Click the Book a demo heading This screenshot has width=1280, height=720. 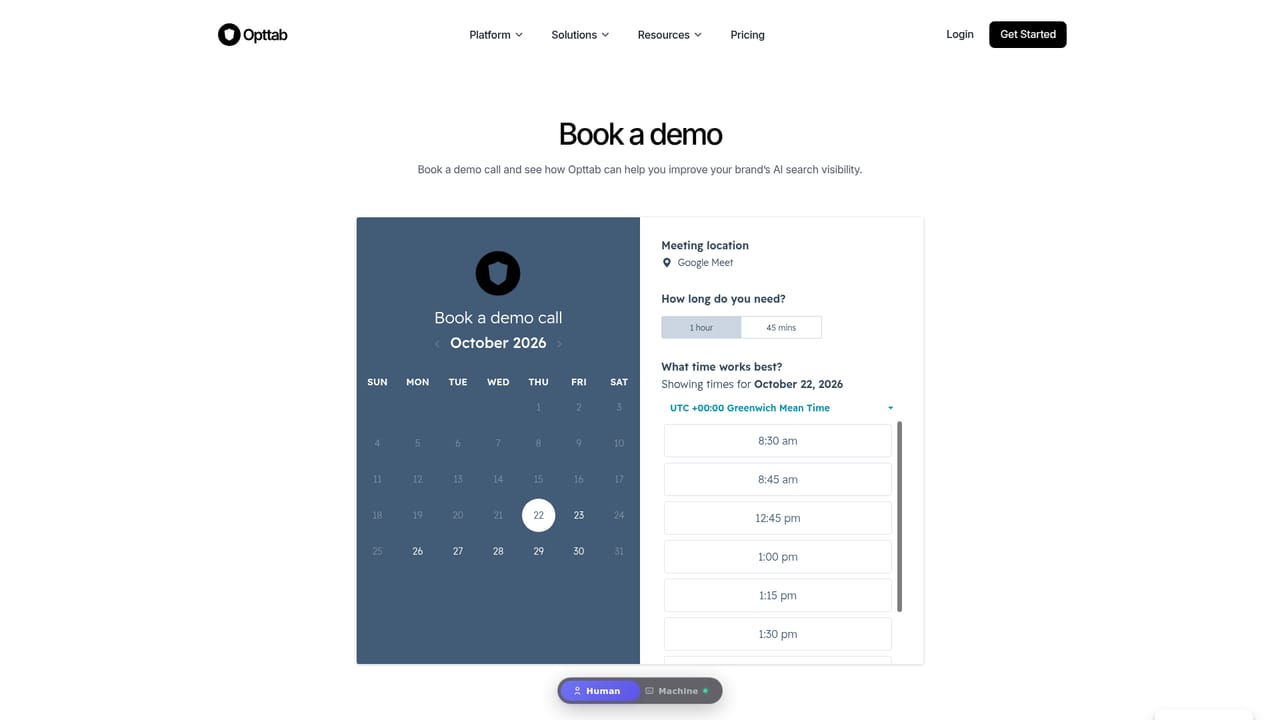[x=640, y=134]
